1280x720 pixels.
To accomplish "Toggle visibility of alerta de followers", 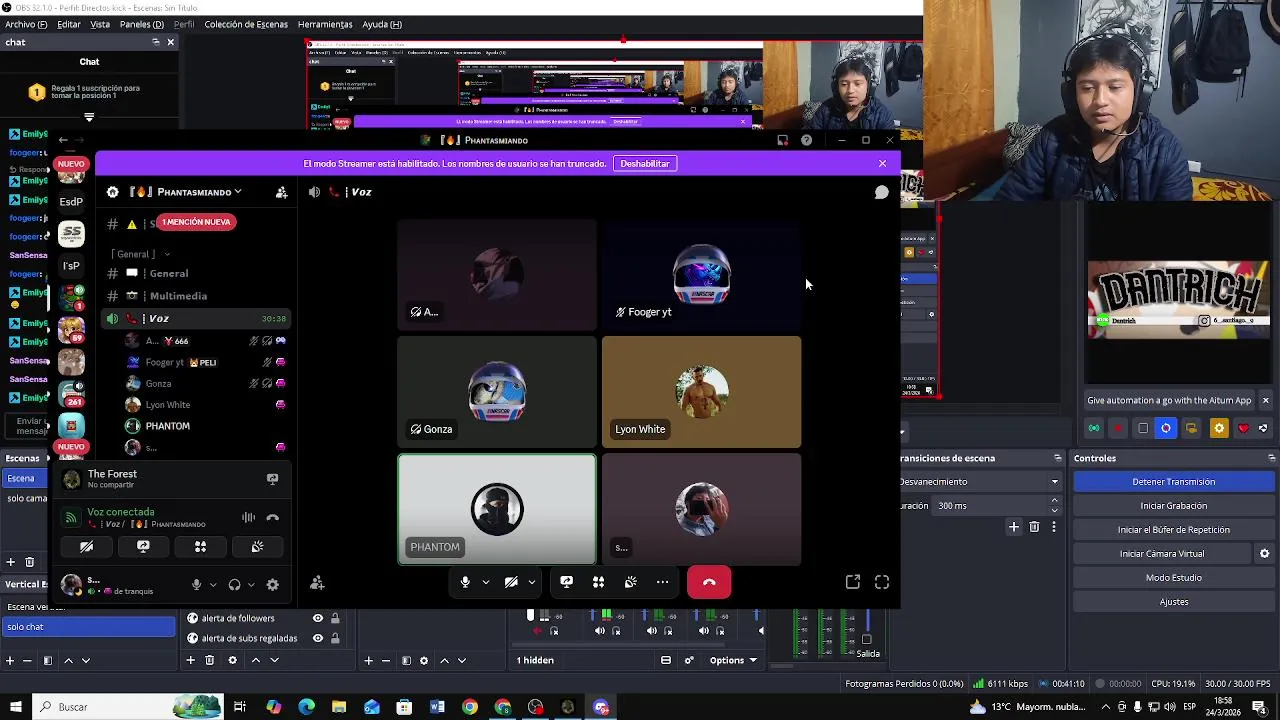I will [x=318, y=618].
